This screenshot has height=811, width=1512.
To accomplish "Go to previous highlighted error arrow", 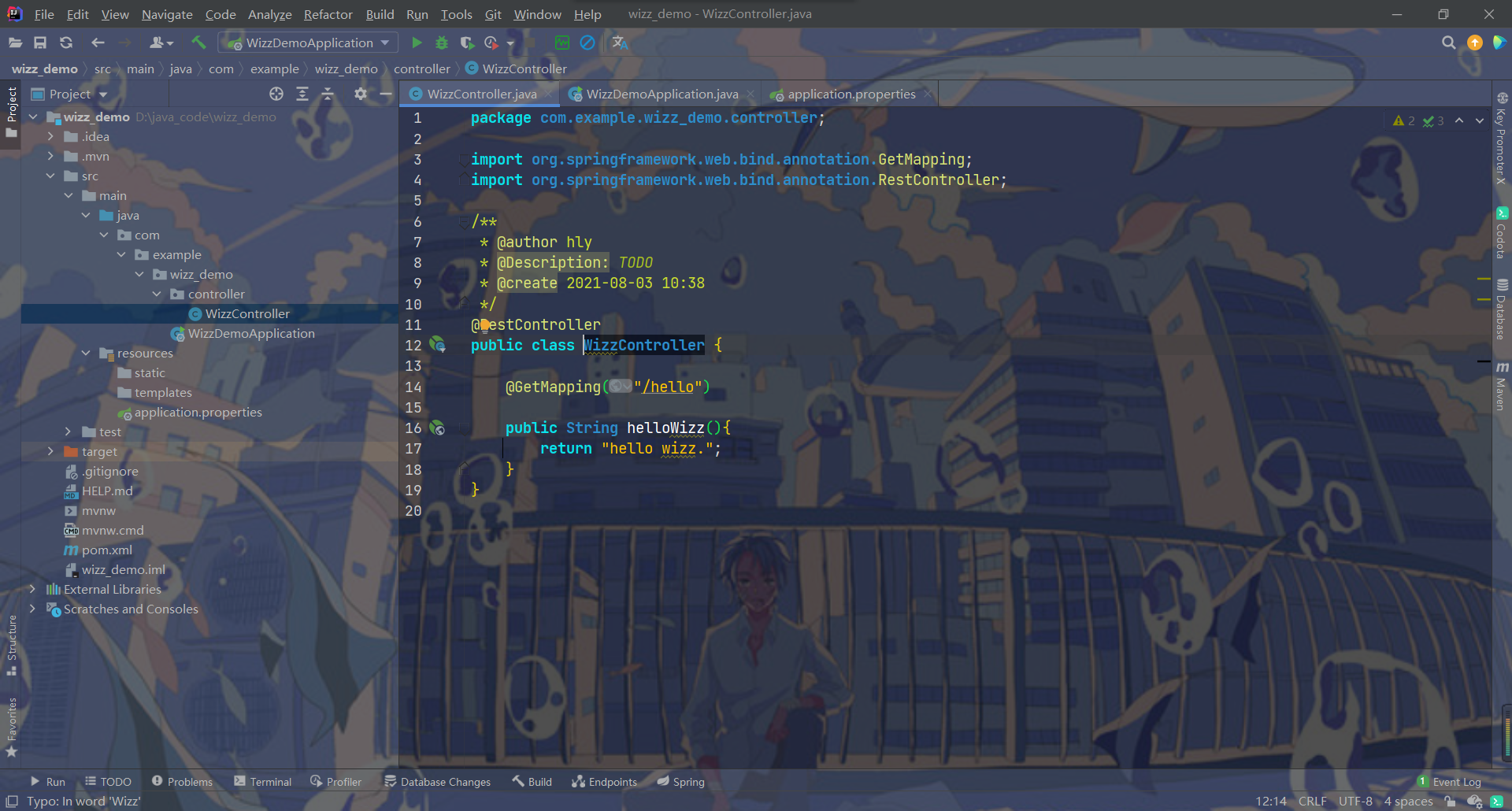I will point(1459,120).
